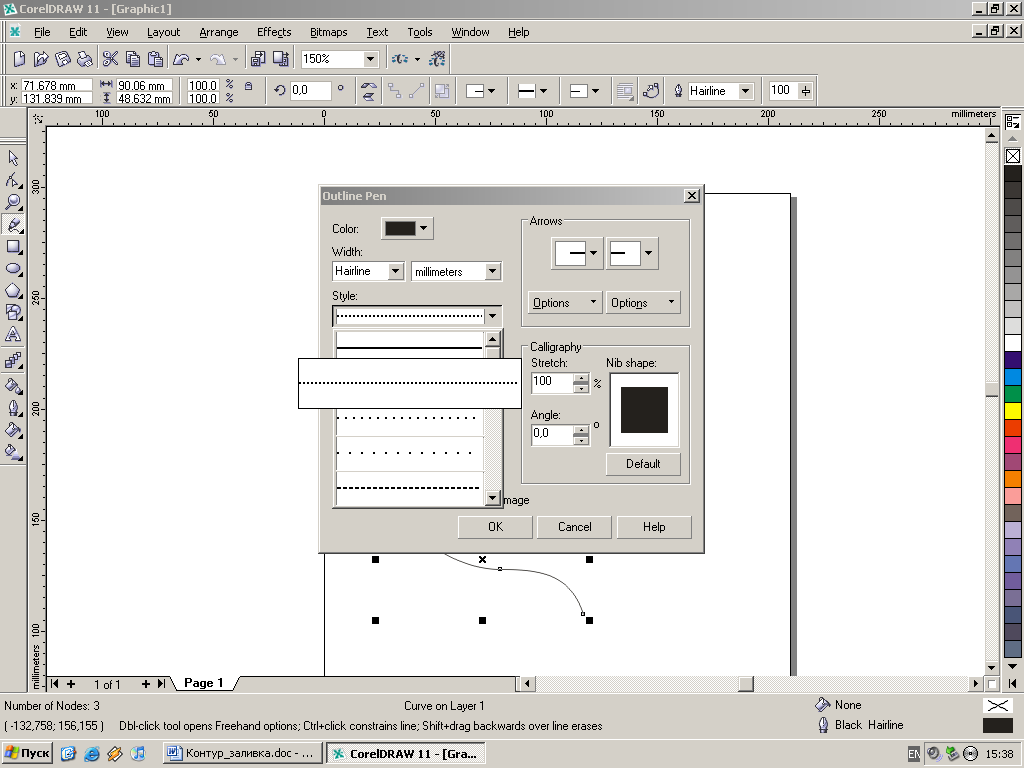The height and width of the screenshot is (768, 1024).
Task: Click the Print icon
Action: [84, 59]
